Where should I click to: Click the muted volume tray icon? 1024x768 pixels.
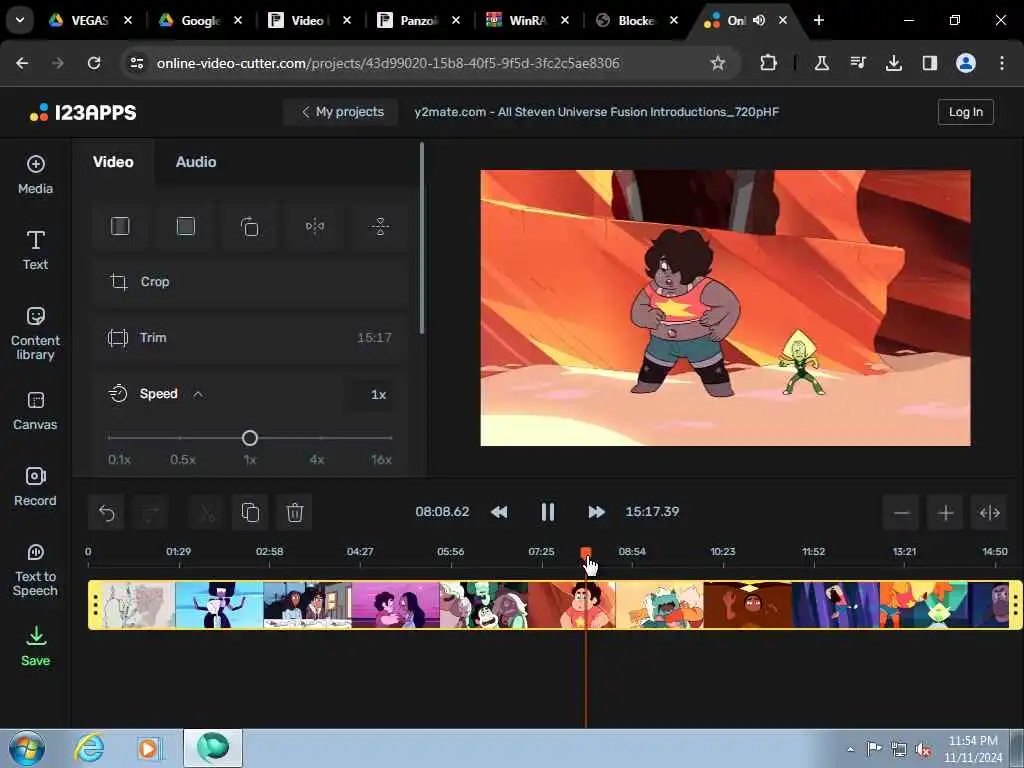[x=923, y=749]
